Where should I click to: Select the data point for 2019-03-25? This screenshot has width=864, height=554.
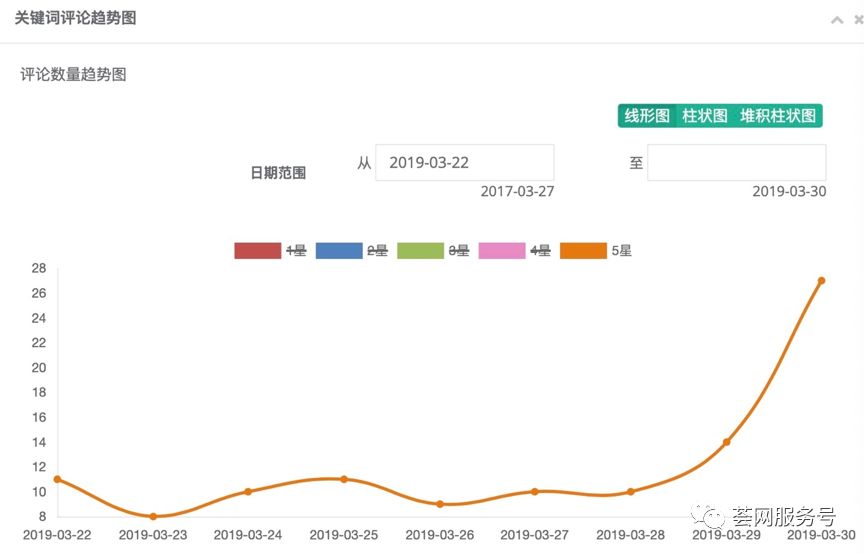tap(344, 479)
